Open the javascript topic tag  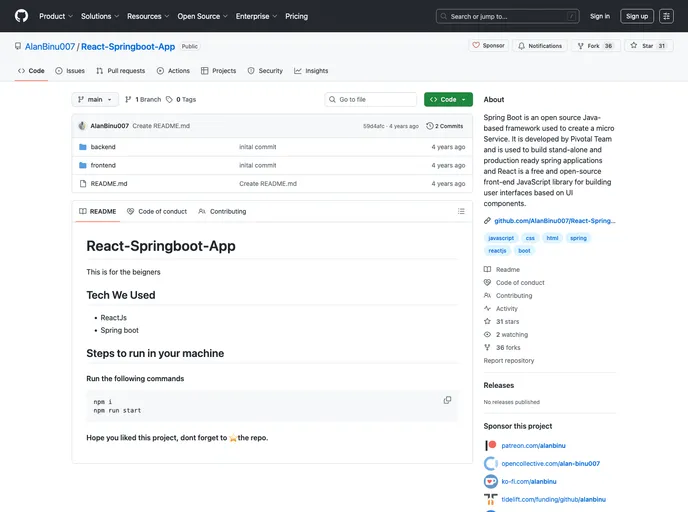pyautogui.click(x=501, y=238)
